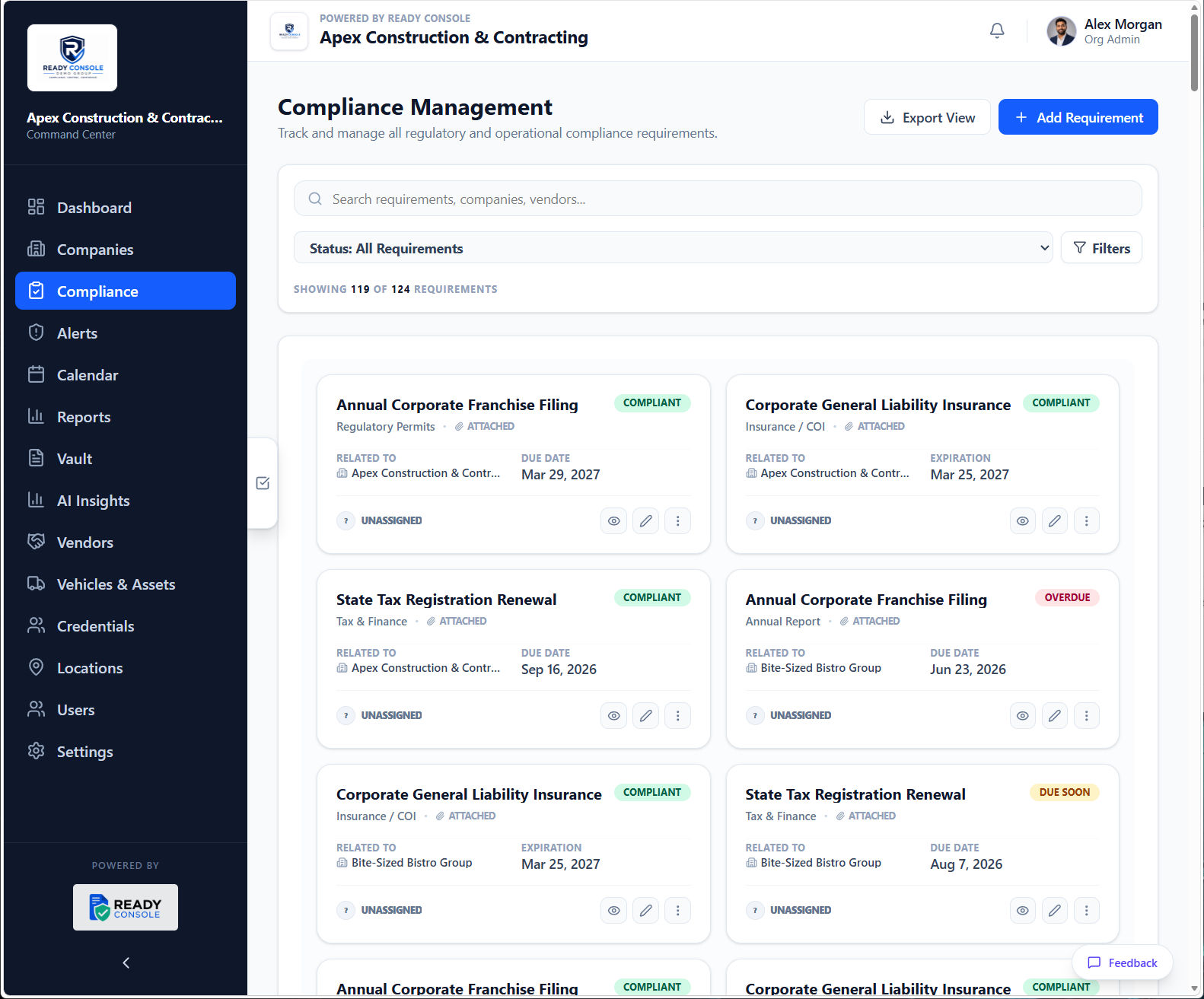
Task: Open the Filters panel
Action: [x=1101, y=248]
